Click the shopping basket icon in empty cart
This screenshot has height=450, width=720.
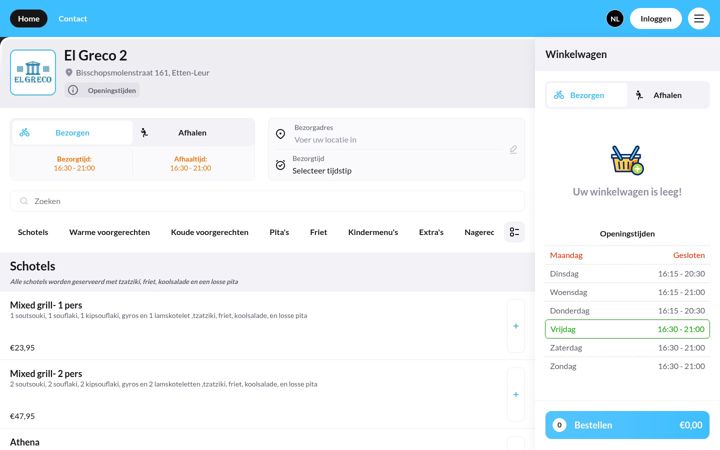click(627, 160)
